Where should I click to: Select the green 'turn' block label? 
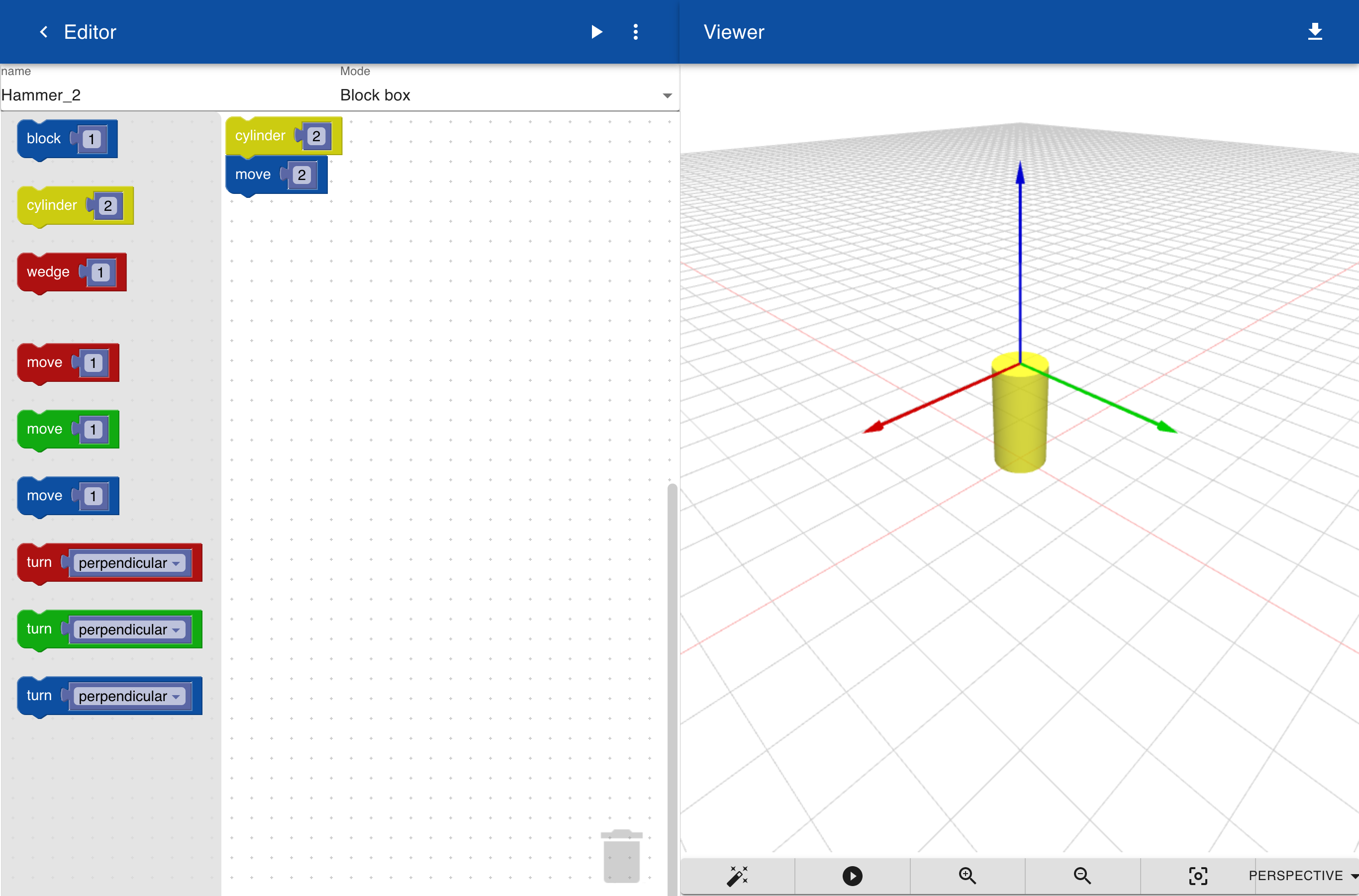[x=39, y=629]
